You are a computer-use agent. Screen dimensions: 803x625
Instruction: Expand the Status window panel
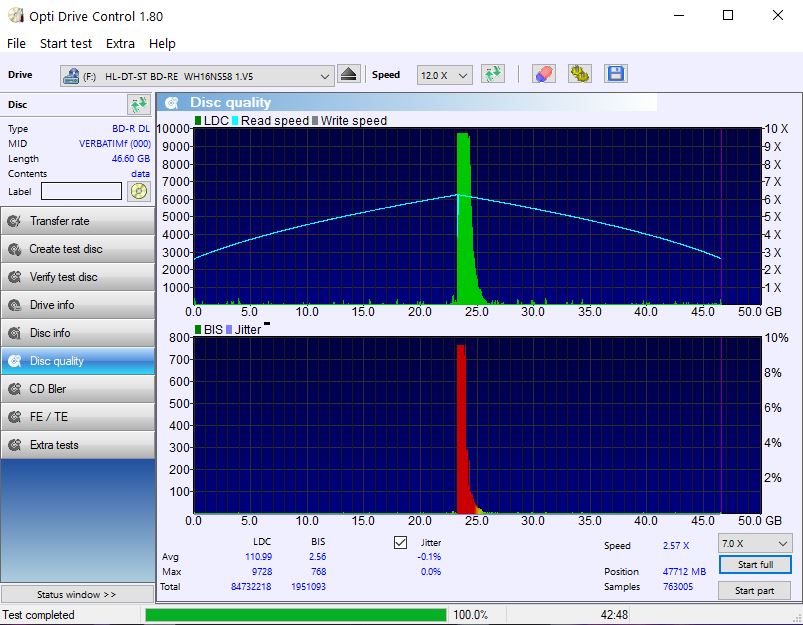coord(77,594)
